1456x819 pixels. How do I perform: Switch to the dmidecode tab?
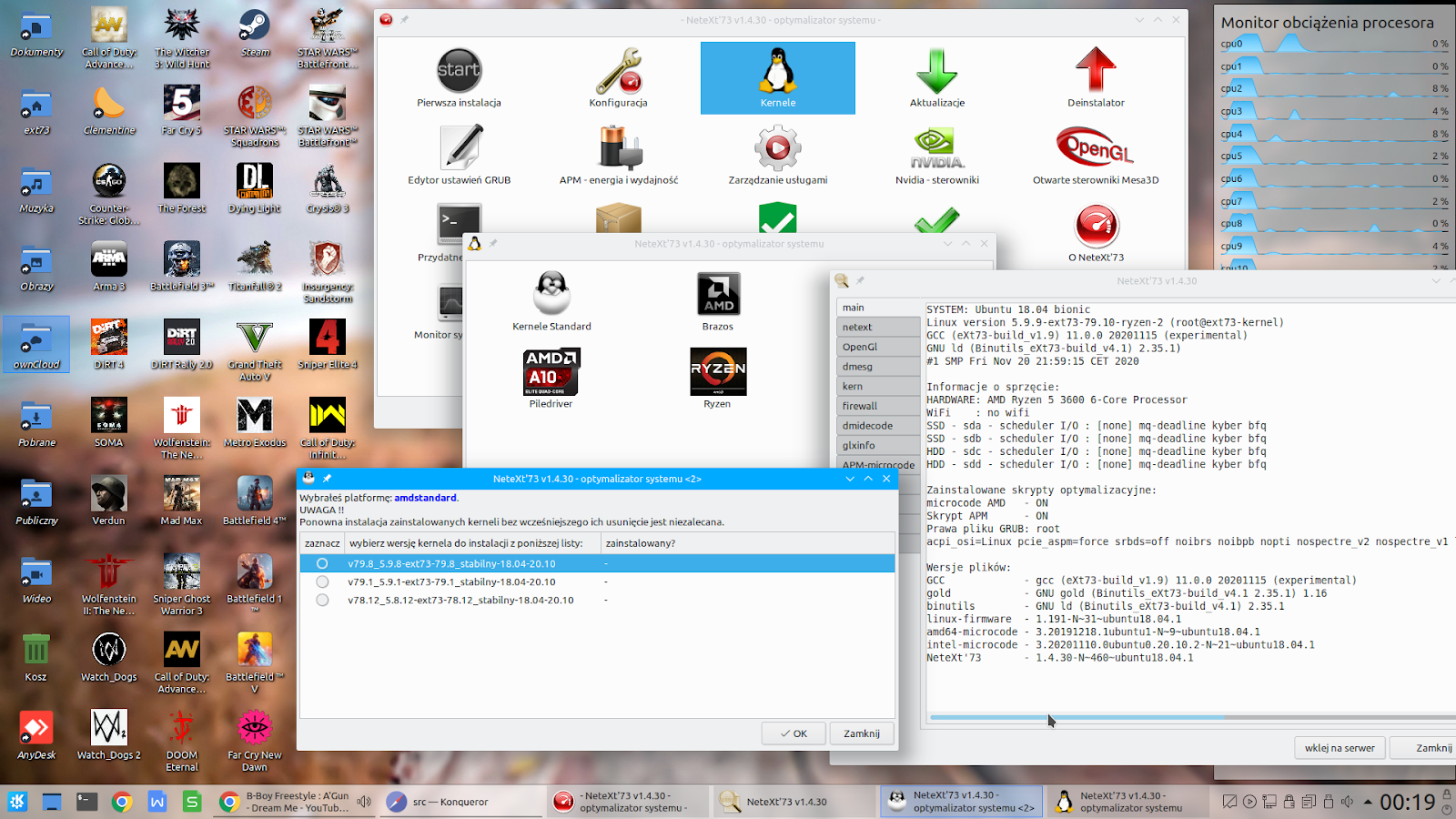point(878,426)
